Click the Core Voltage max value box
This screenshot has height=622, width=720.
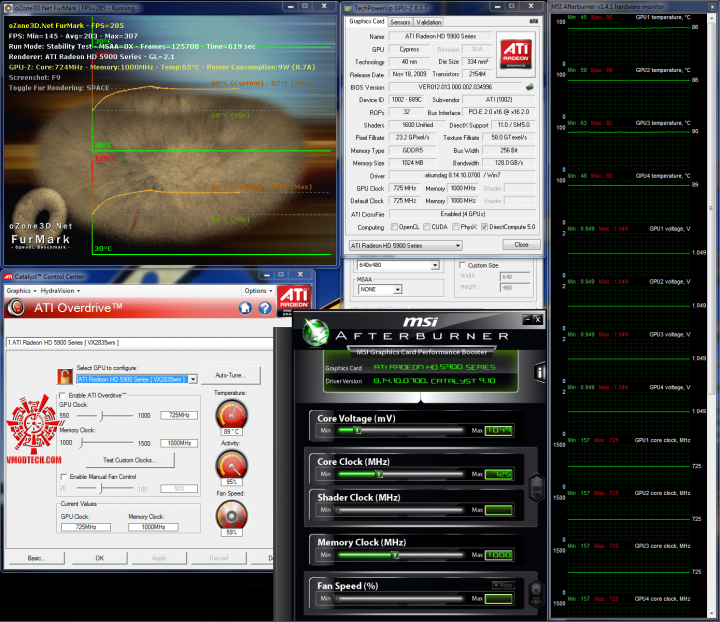pyautogui.click(x=499, y=430)
